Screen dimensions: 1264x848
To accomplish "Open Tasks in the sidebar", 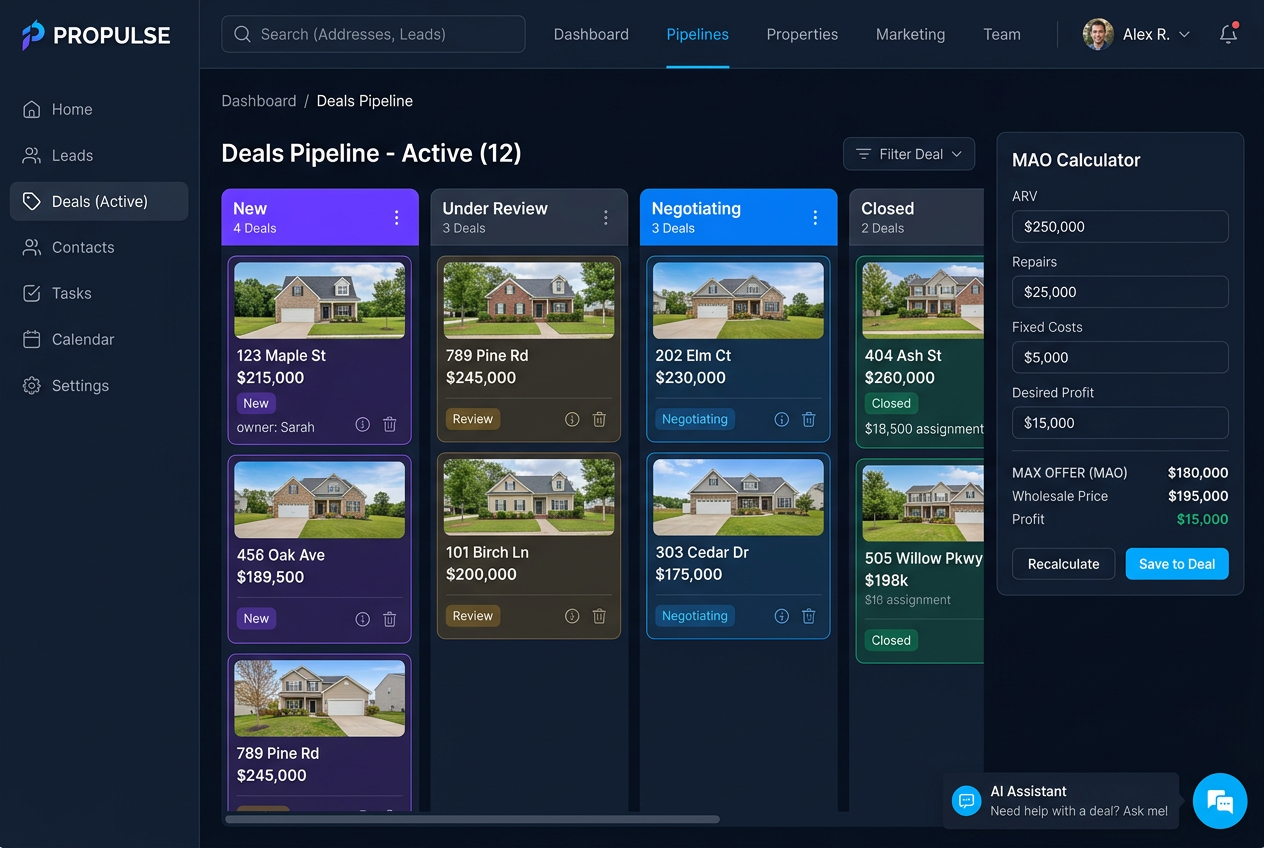I will pos(98,293).
